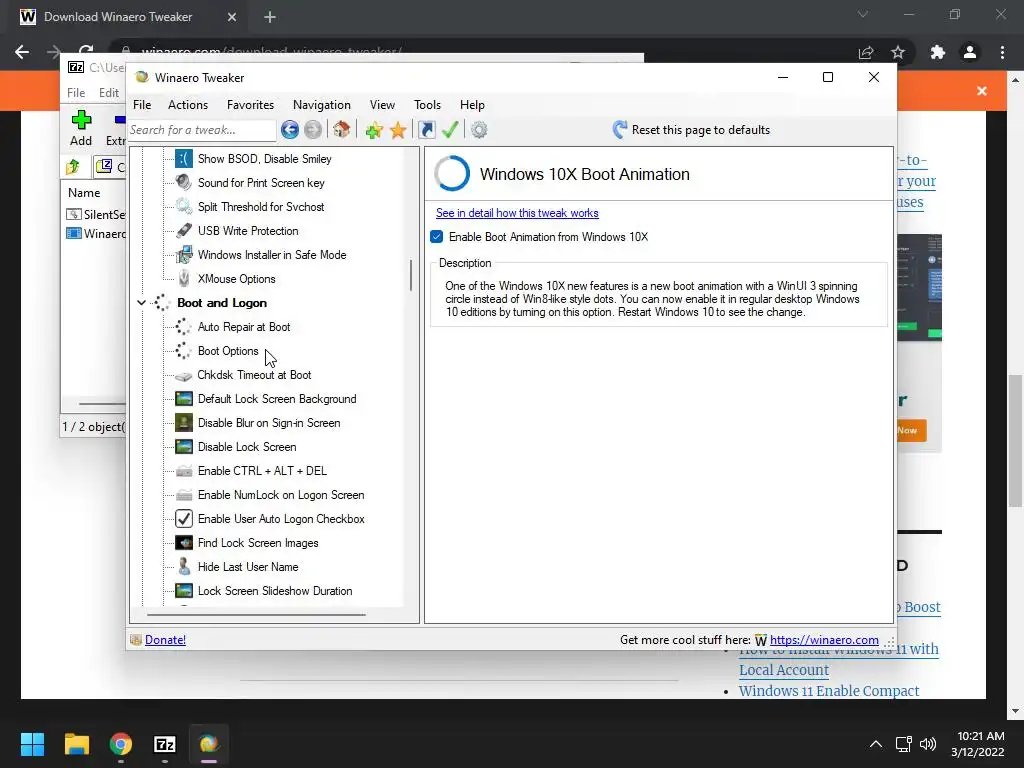Screen dimensions: 1024x768
Task: Click Reset this page to defaults
Action: pyautogui.click(x=692, y=130)
